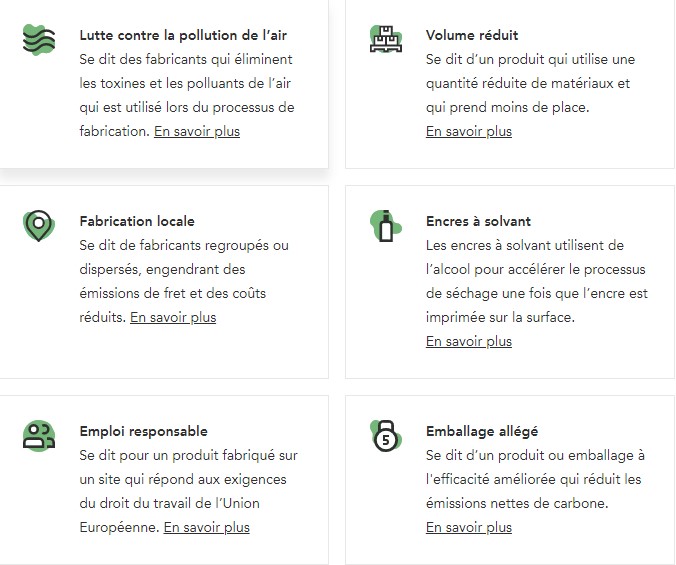This screenshot has width=676, height=565.
Task: Click the responsible employment people icon
Action: 38,435
